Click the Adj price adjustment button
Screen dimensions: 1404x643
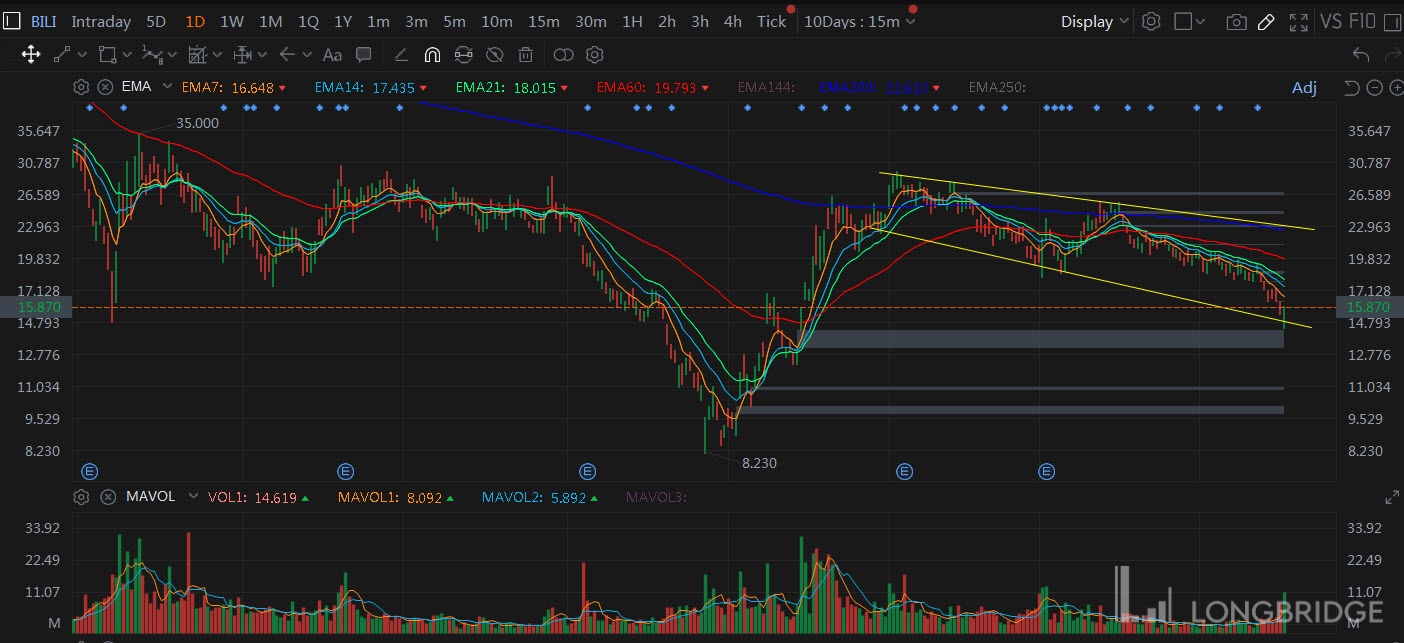click(x=1304, y=88)
